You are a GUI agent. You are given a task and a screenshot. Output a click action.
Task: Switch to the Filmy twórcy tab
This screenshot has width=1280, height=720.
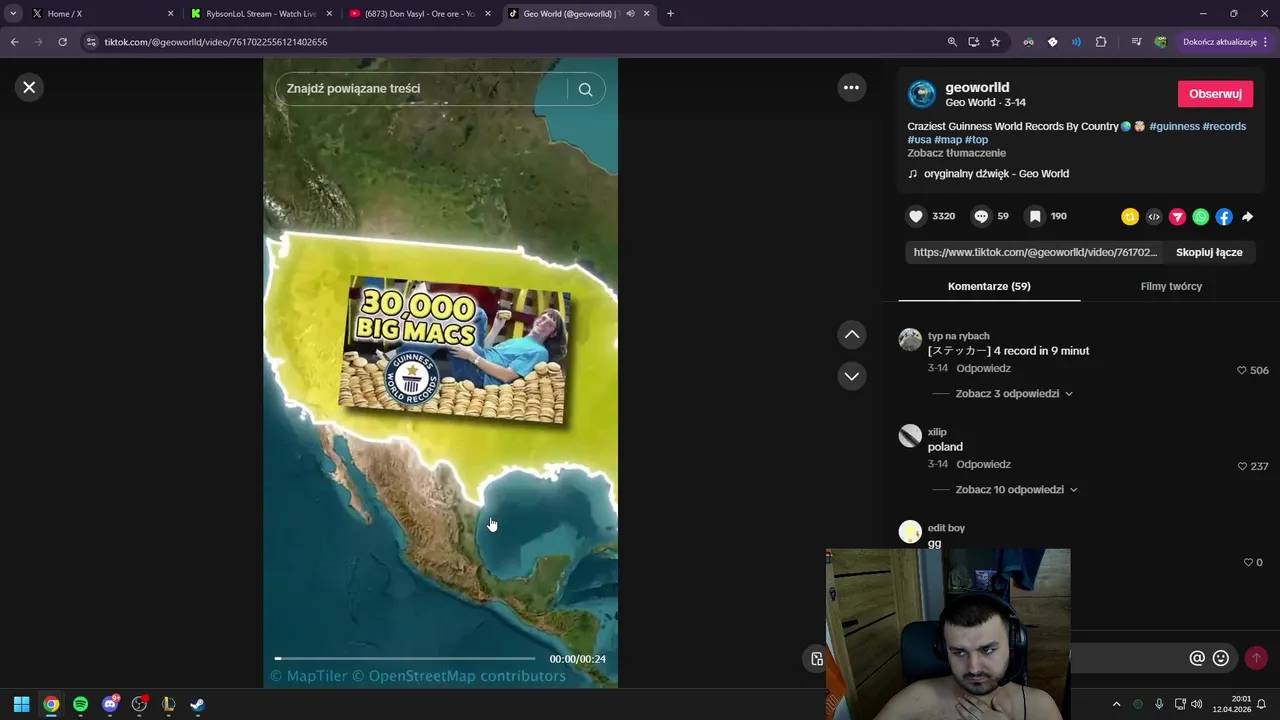point(1171,286)
